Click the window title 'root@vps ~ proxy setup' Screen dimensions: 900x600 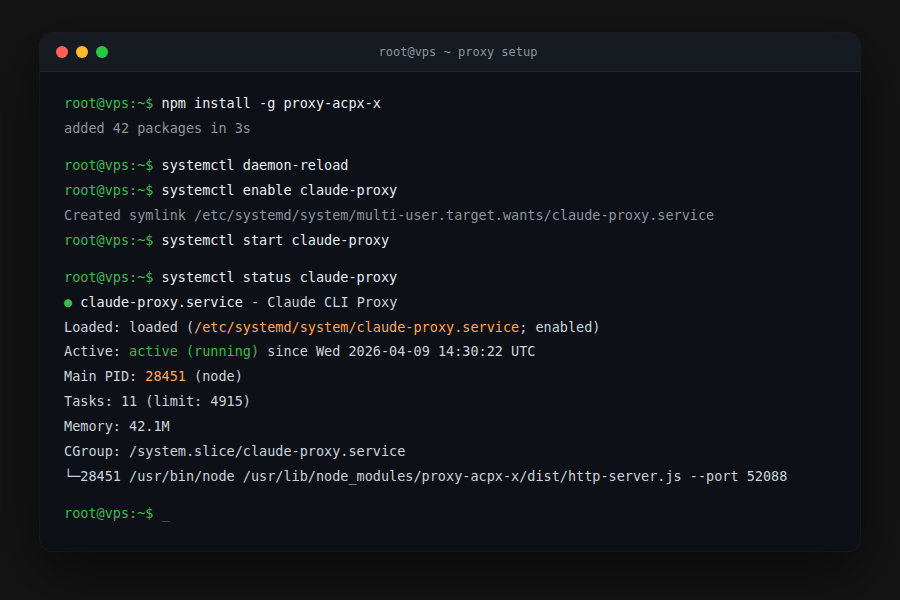458,52
